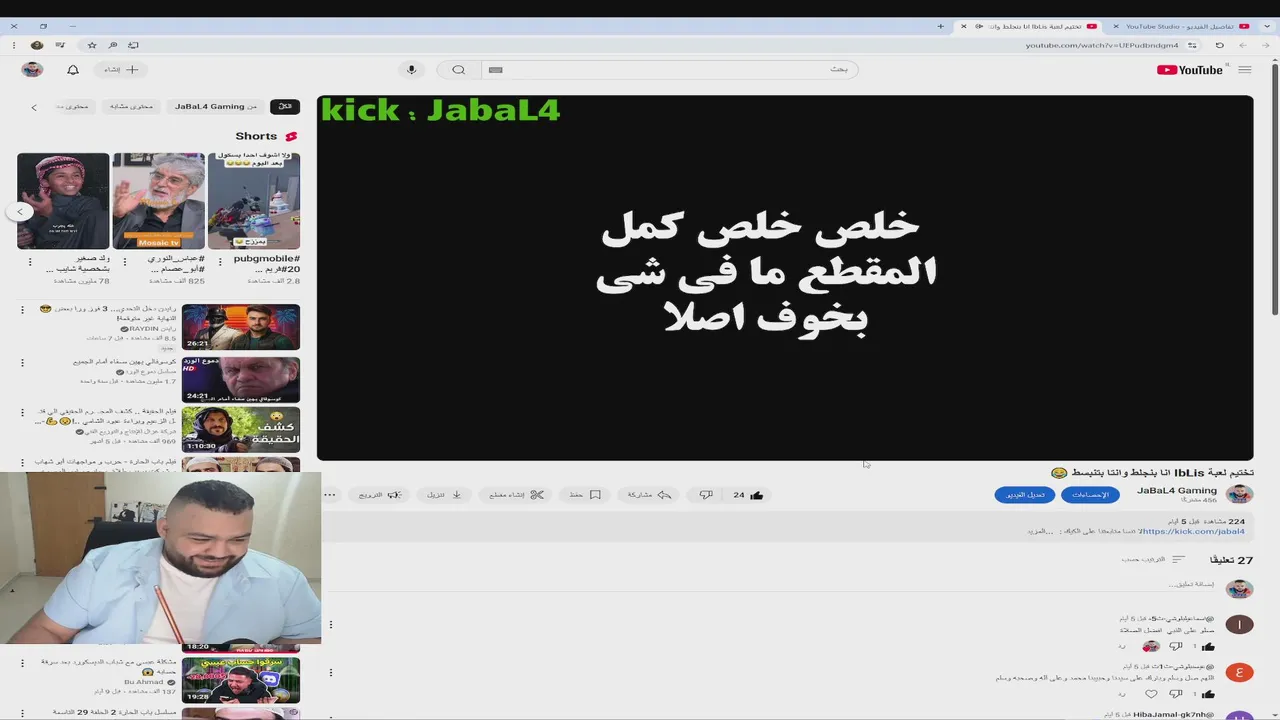Click the Edit video (تعديل الفيديو) button
This screenshot has height=720, width=1280.
click(x=1024, y=495)
